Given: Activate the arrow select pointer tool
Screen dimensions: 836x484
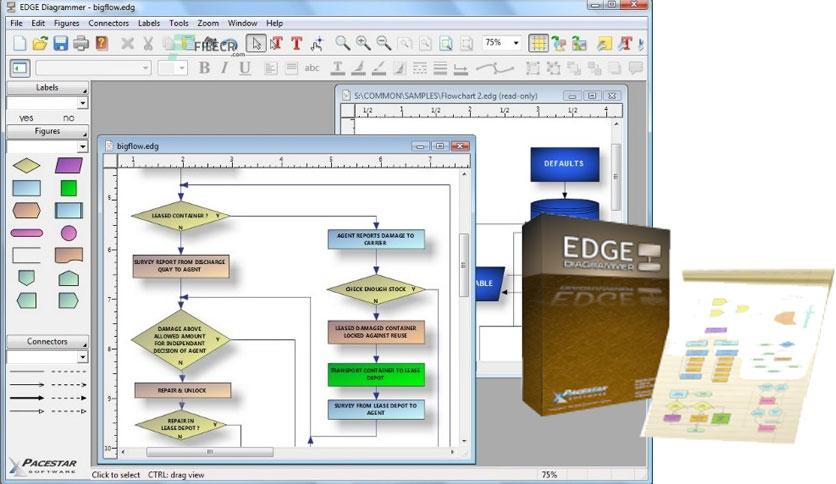Looking at the screenshot, I should pos(256,43).
